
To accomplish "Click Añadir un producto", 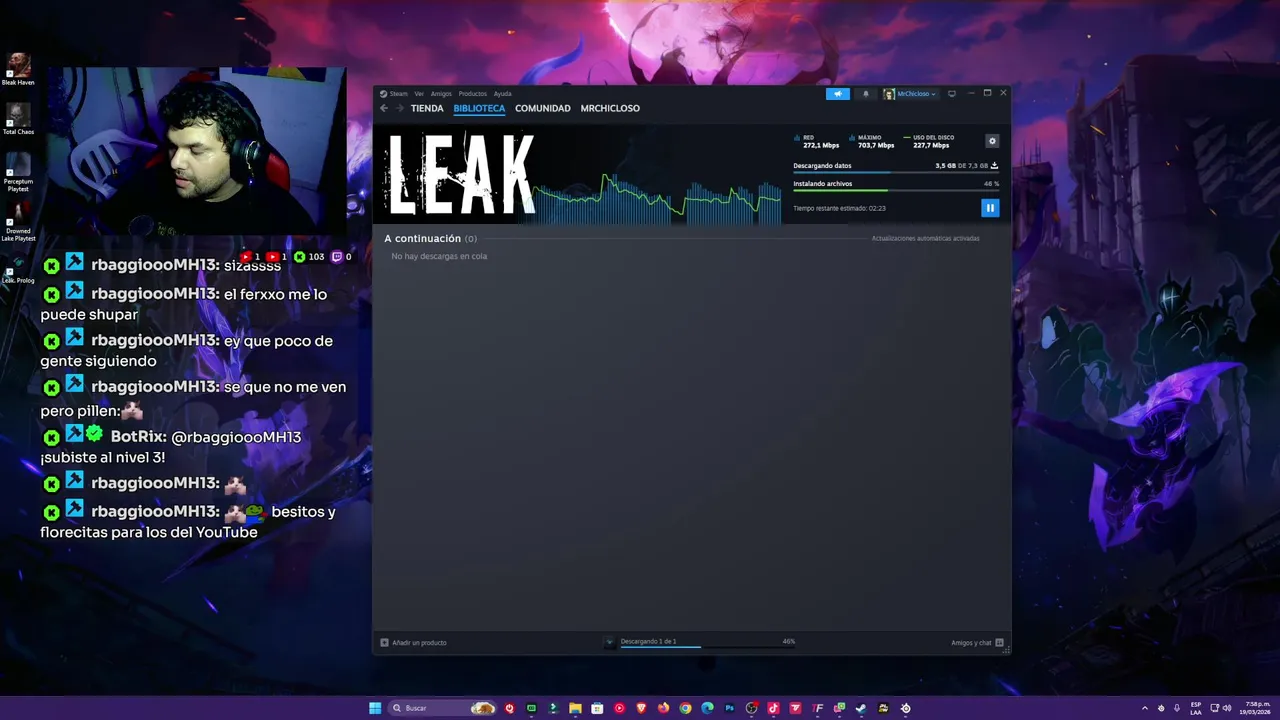I will click(x=413, y=642).
